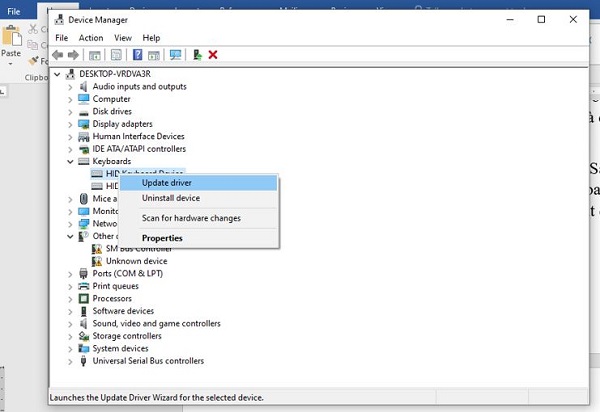Click the Forward arrow toolbar icon
Screen dimensions: 600x412
(x=73, y=55)
